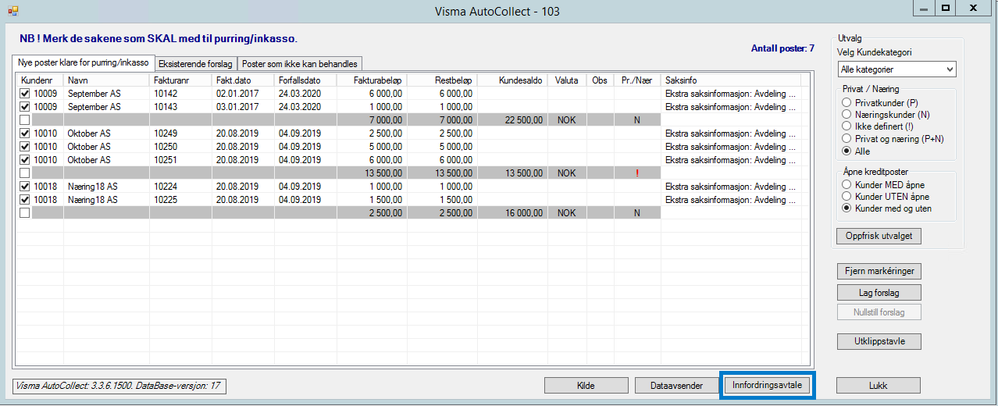Open the Utklippstavle button
This screenshot has height=406, width=998.
(878, 341)
